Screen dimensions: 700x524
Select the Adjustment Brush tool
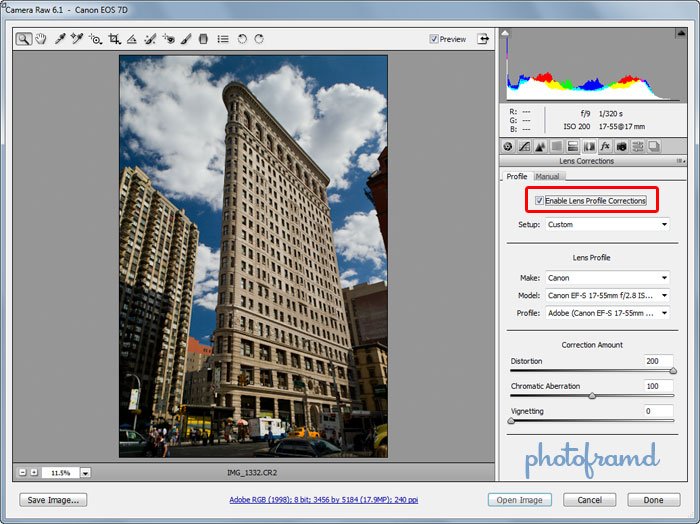[186, 39]
